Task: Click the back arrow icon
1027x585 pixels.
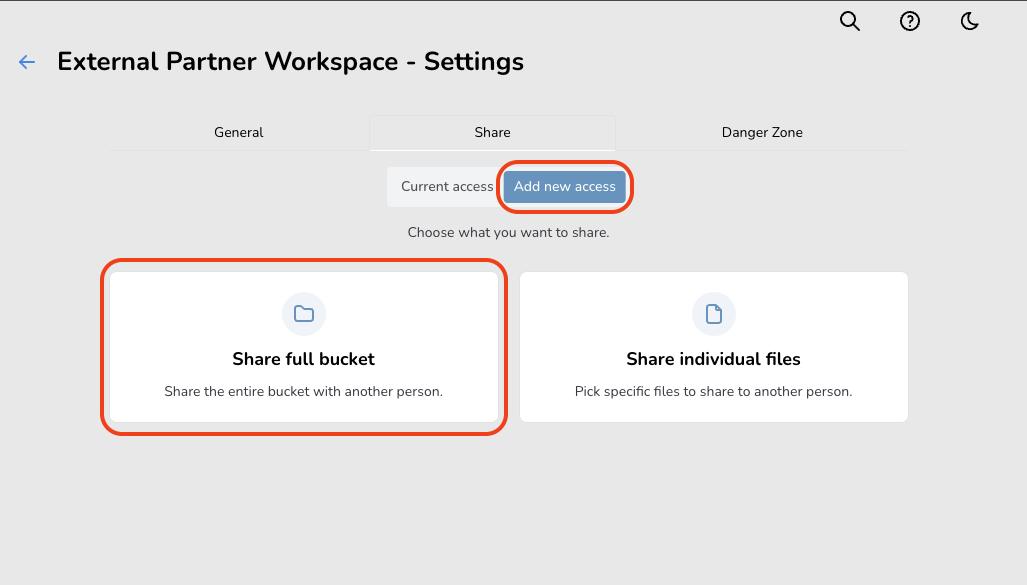Action: coord(27,62)
